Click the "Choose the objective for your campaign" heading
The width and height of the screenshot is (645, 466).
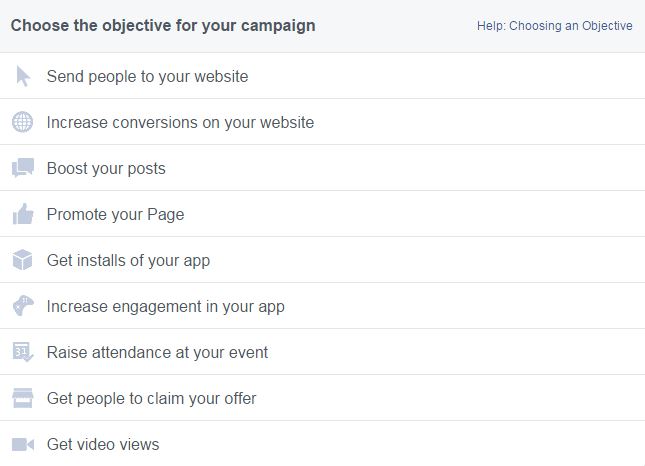tap(163, 26)
